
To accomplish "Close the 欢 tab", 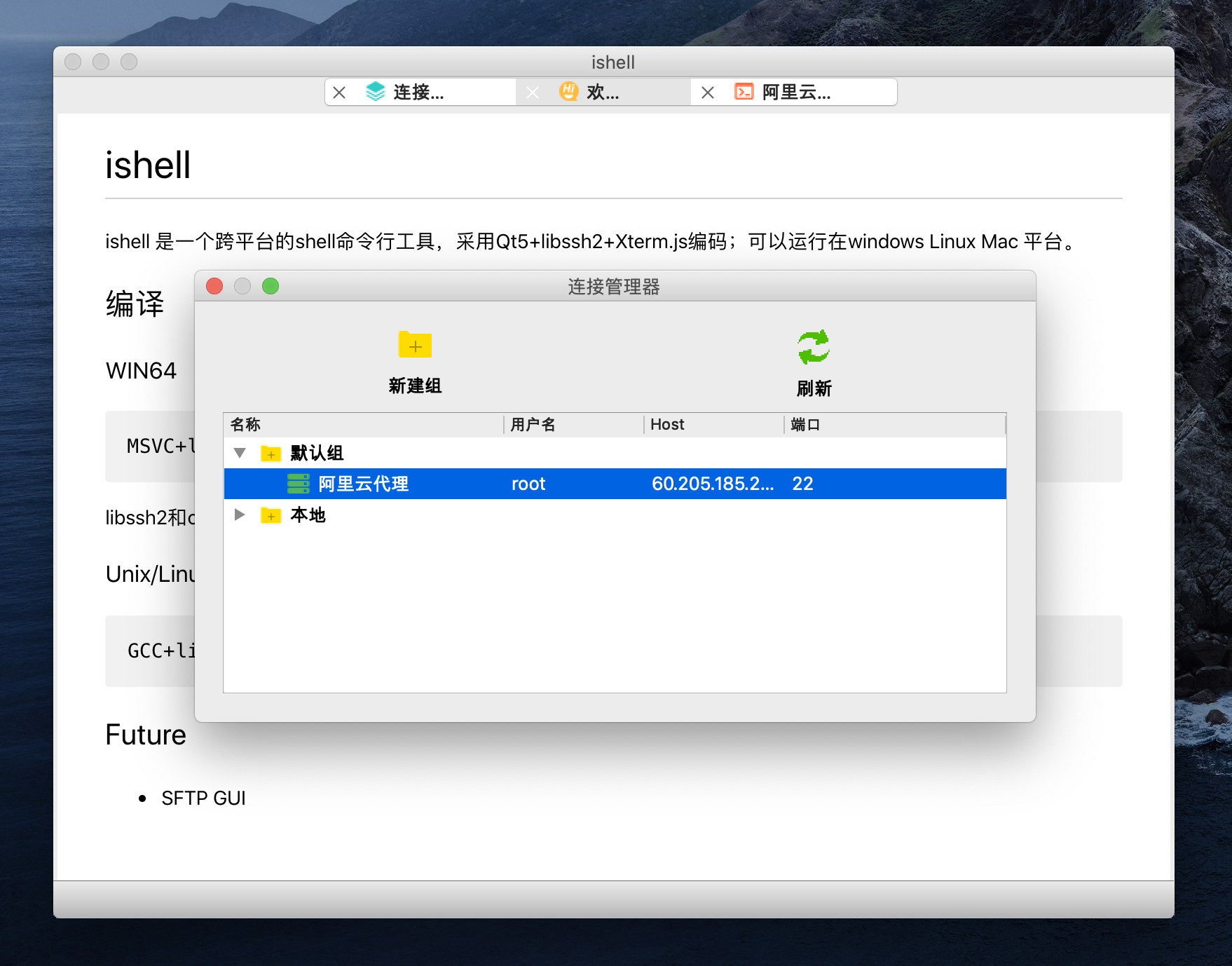I will (x=533, y=92).
